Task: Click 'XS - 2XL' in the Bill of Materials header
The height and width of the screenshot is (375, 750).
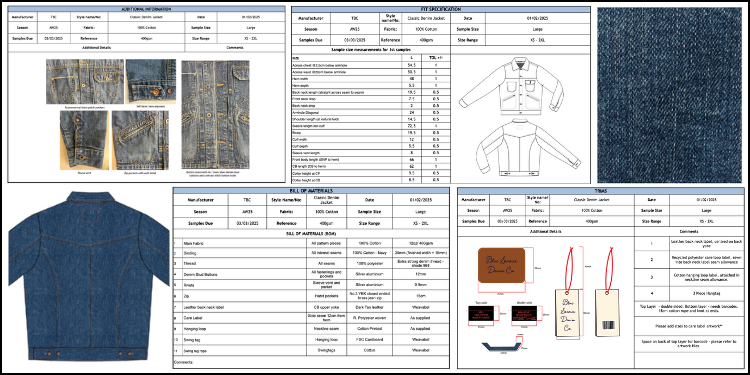Action: (421, 223)
